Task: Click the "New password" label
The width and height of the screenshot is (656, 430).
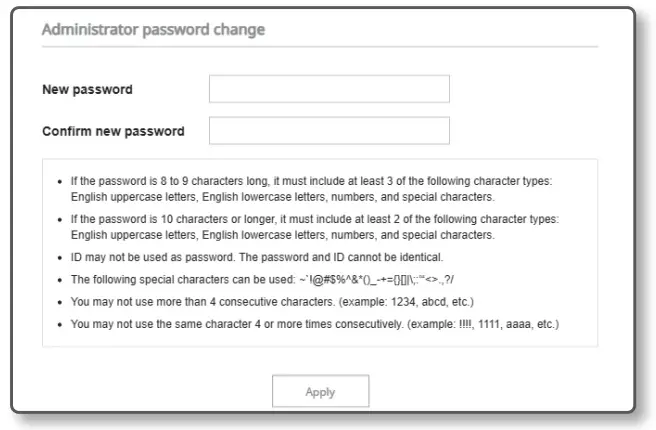Action: 87,90
